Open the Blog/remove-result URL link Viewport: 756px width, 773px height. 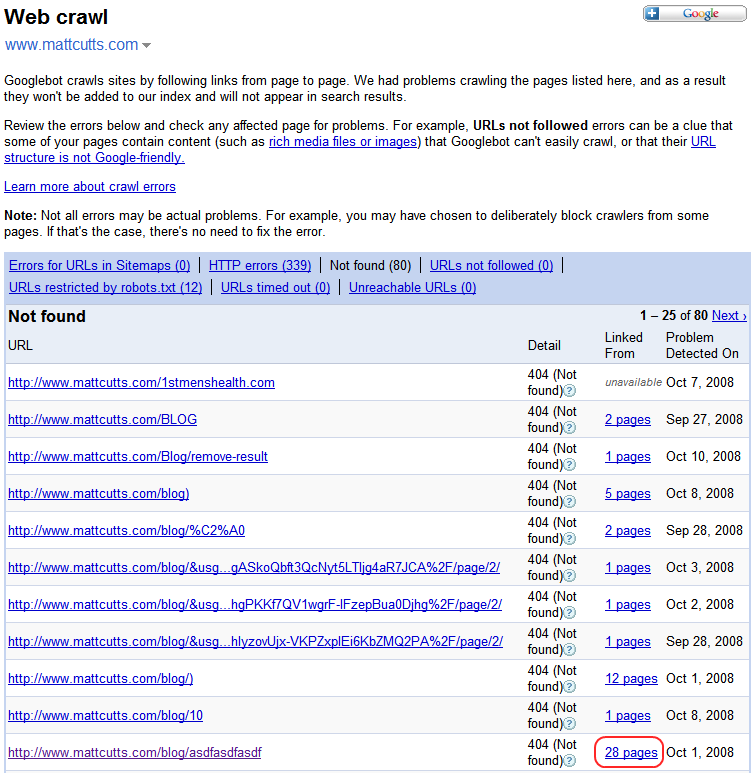[138, 457]
